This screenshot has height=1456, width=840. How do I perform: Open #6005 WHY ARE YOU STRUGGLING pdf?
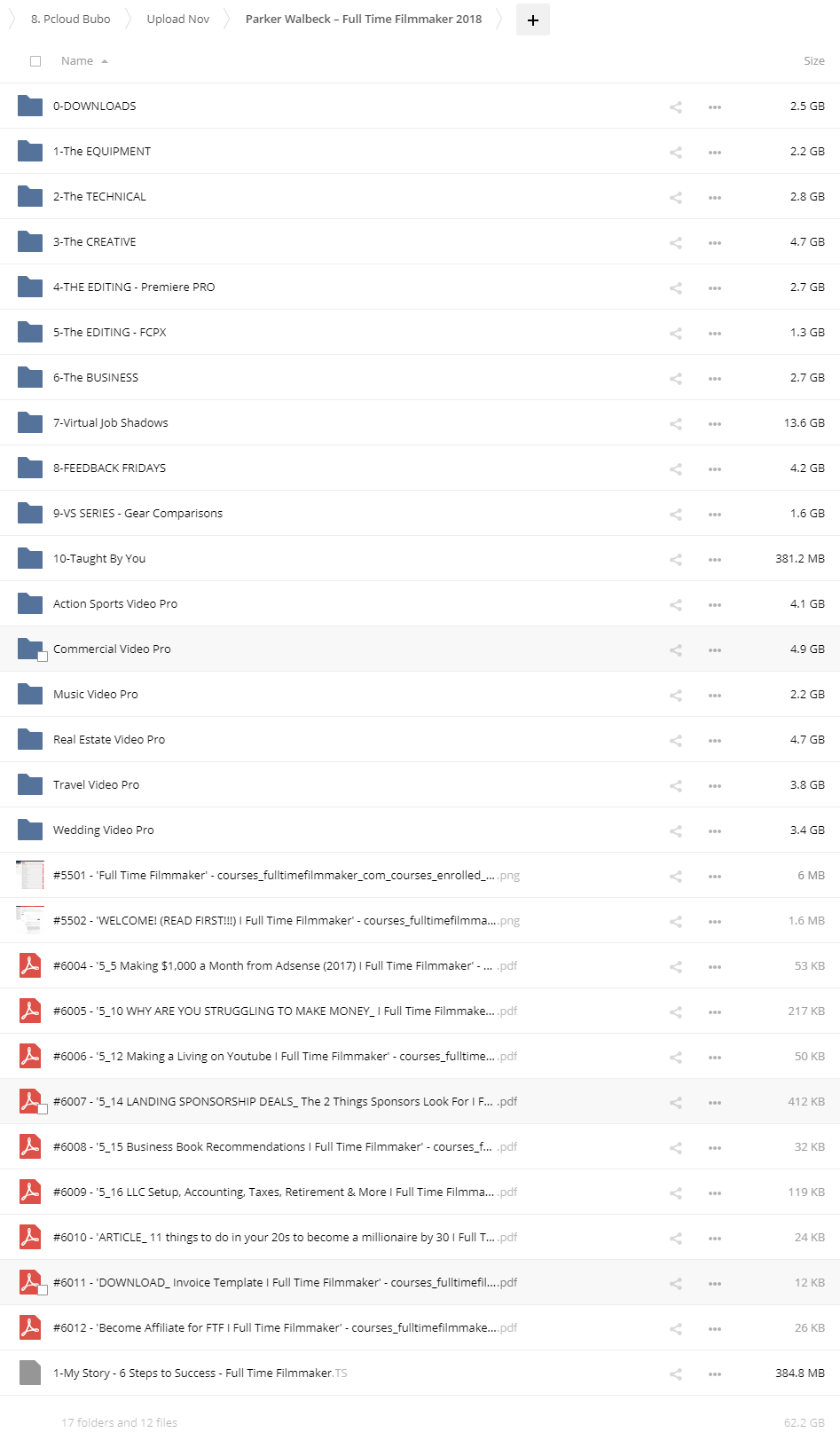pos(285,1011)
